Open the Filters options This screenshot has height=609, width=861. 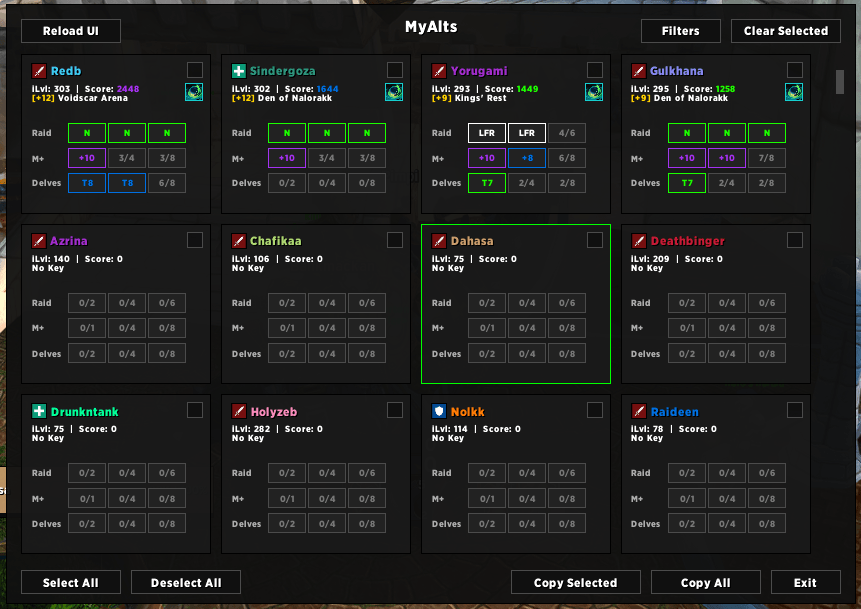[681, 31]
